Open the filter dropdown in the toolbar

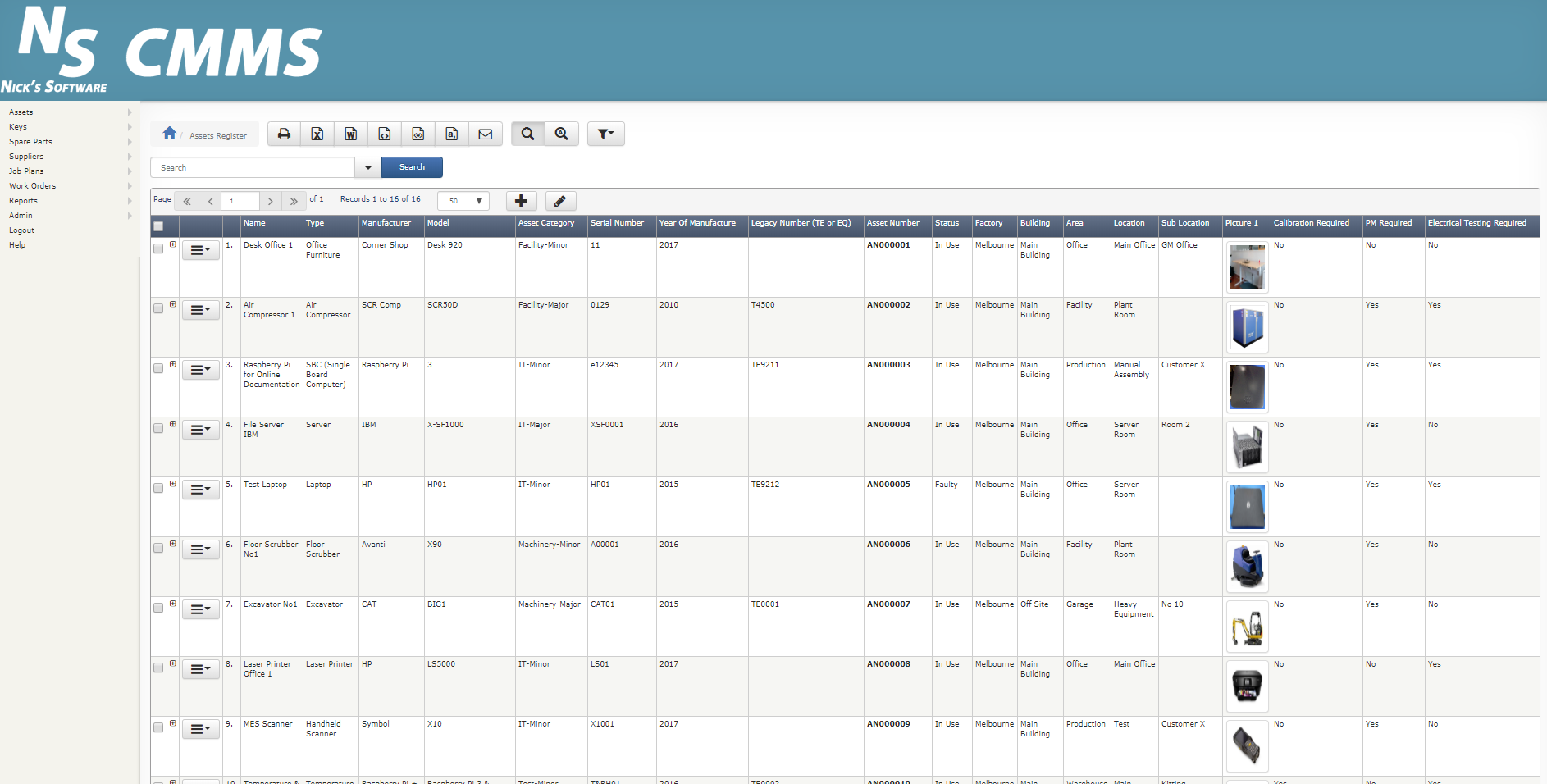pos(605,134)
